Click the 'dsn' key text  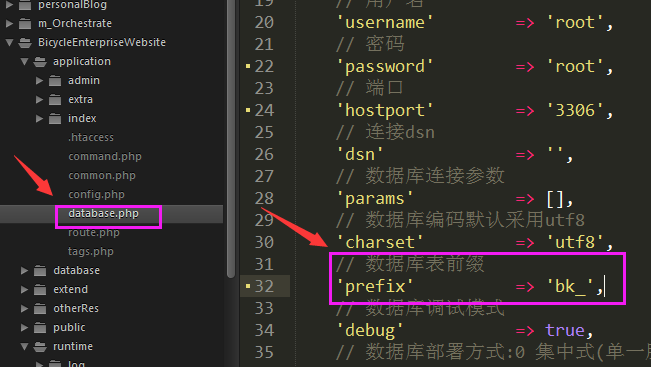tap(360, 154)
